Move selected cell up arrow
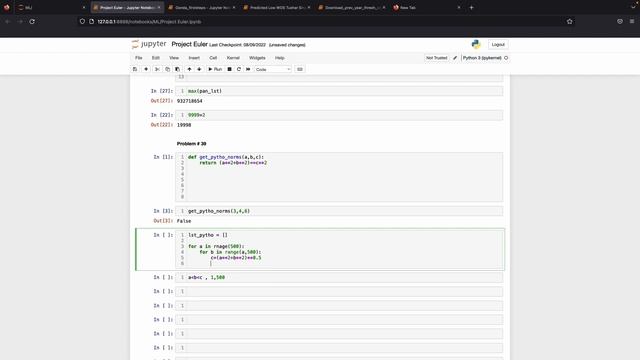 pyautogui.click(x=189, y=69)
